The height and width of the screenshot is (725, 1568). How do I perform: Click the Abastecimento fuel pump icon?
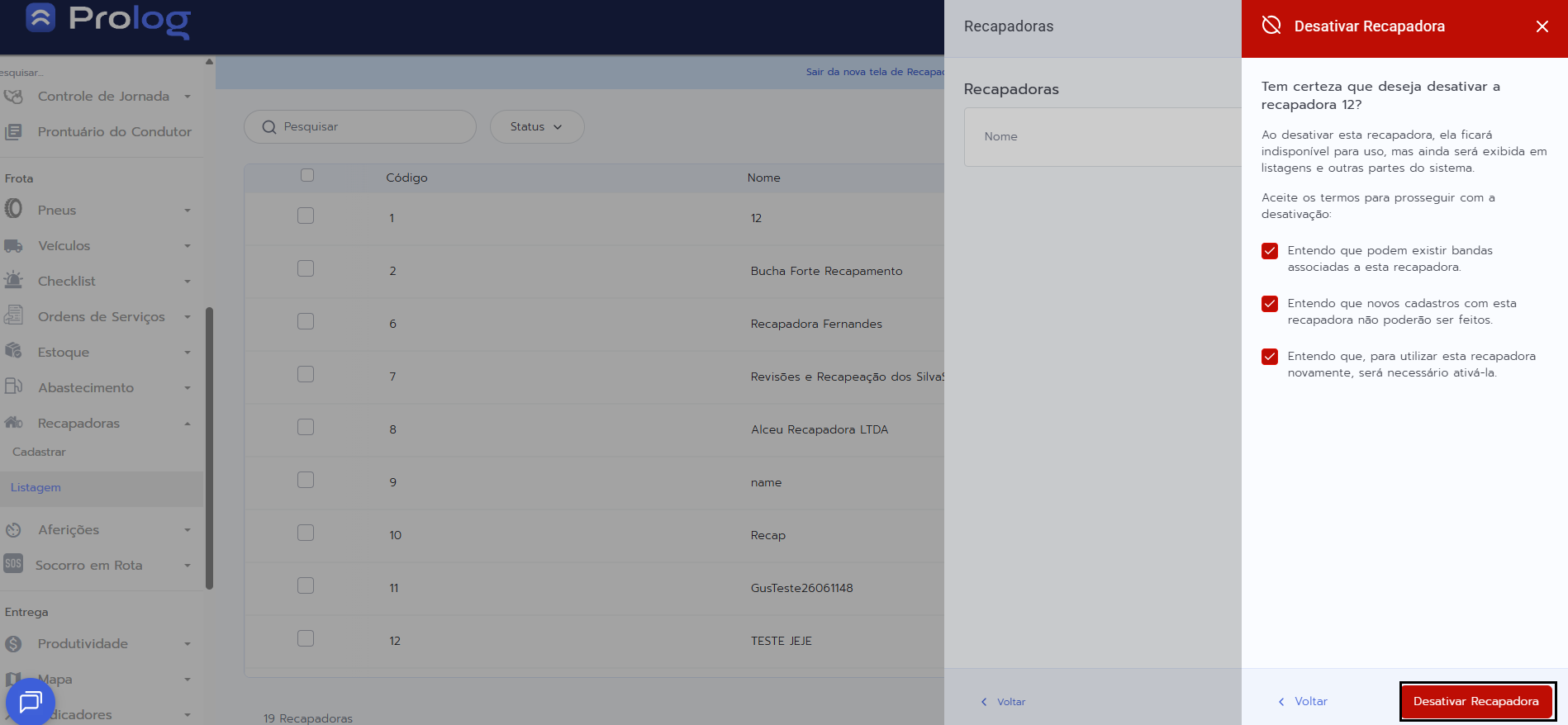pos(13,387)
